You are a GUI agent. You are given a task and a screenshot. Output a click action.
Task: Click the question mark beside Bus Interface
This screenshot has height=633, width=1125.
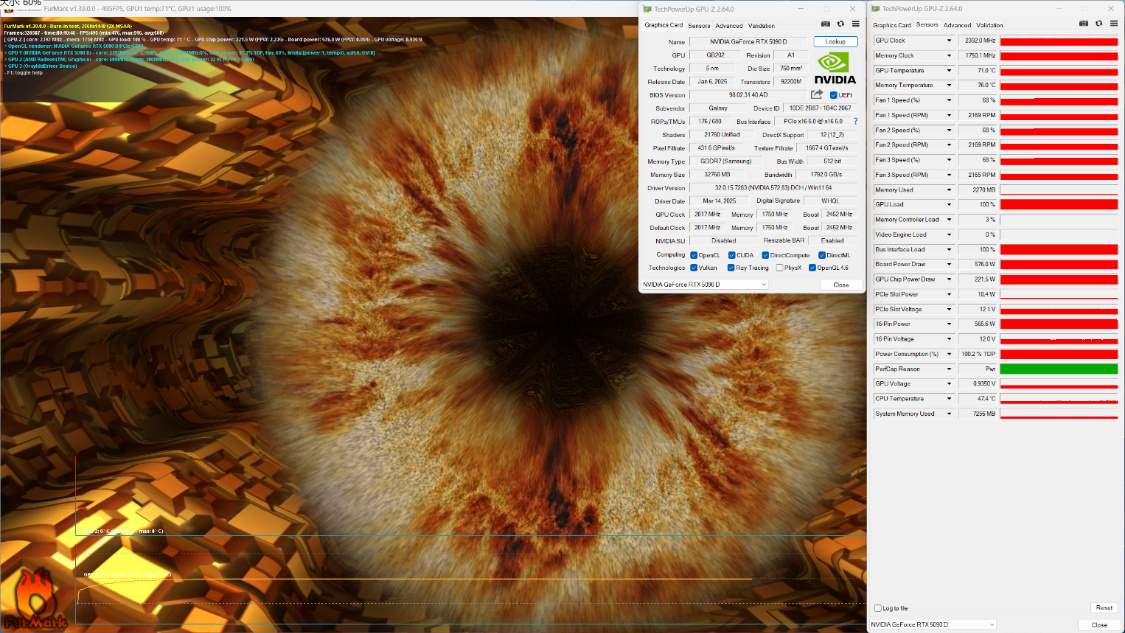click(x=855, y=121)
